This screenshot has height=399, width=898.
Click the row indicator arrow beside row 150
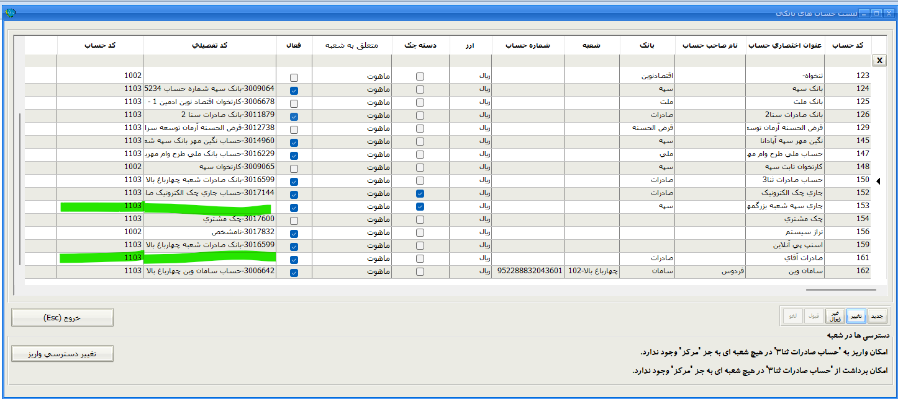(879, 181)
